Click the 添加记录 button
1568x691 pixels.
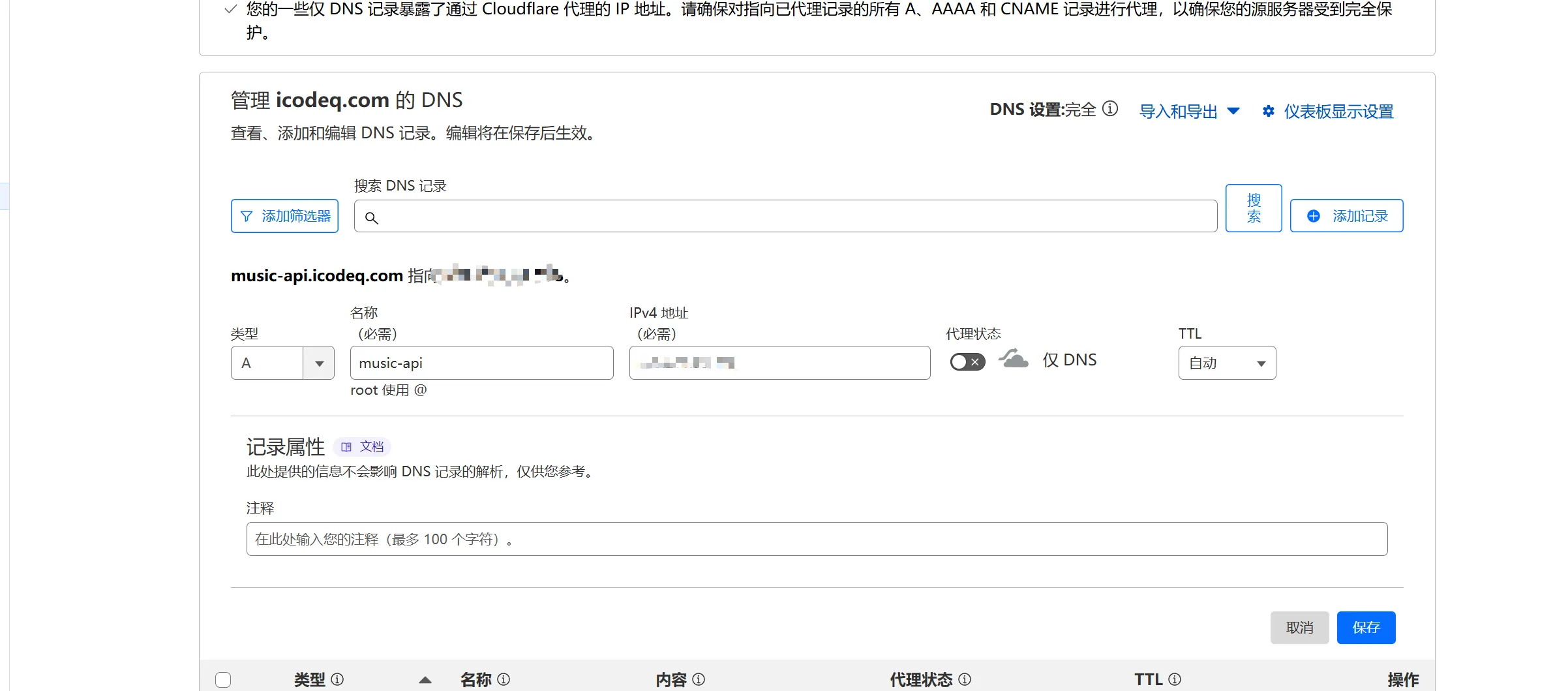[1346, 216]
